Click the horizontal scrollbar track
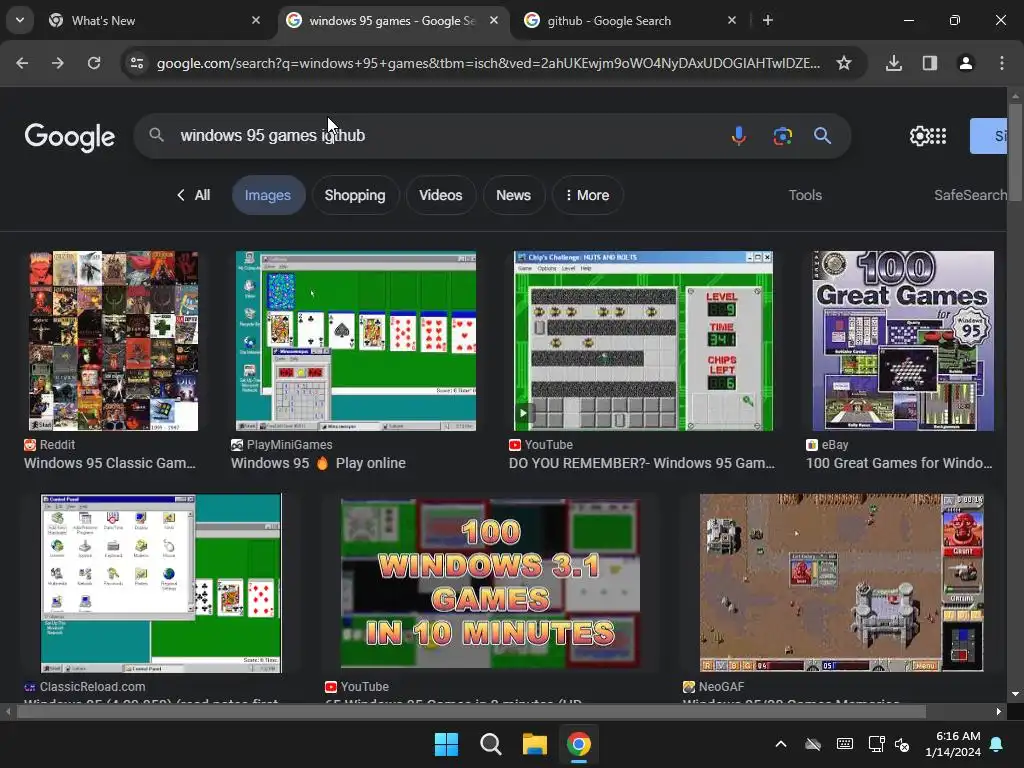The image size is (1024, 768). coord(502,711)
